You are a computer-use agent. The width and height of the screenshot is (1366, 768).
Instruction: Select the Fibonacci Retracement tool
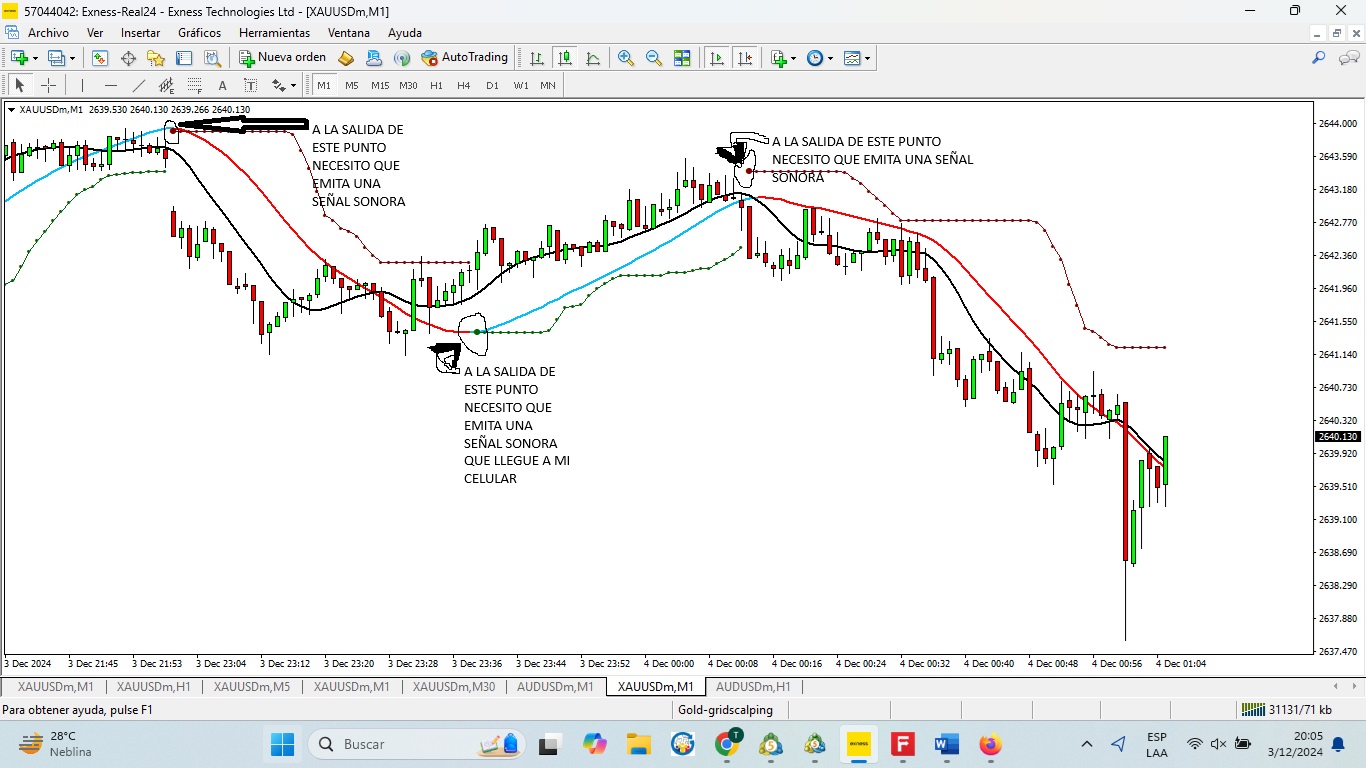(x=194, y=85)
